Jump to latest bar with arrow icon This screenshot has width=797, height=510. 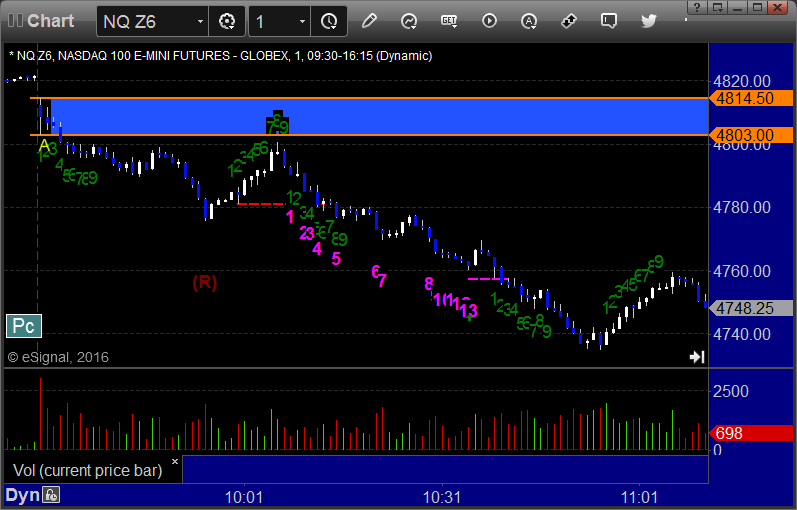[x=697, y=357]
